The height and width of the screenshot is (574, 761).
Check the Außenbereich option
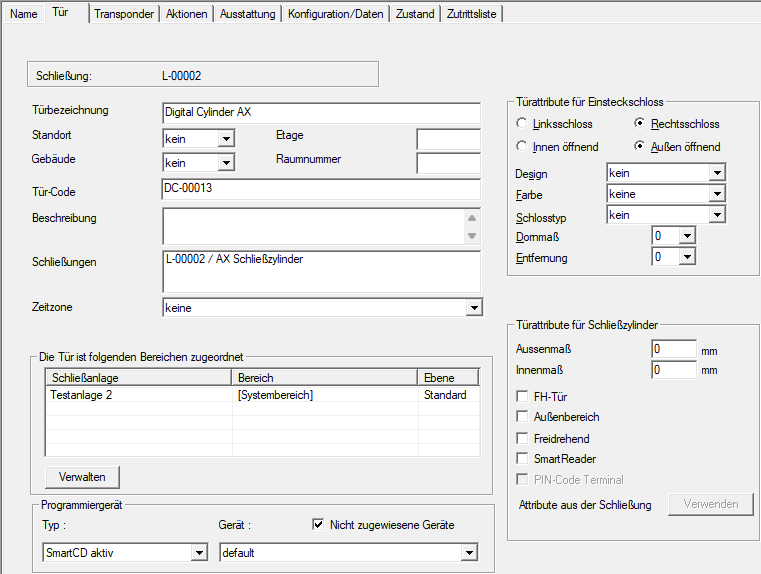point(522,417)
